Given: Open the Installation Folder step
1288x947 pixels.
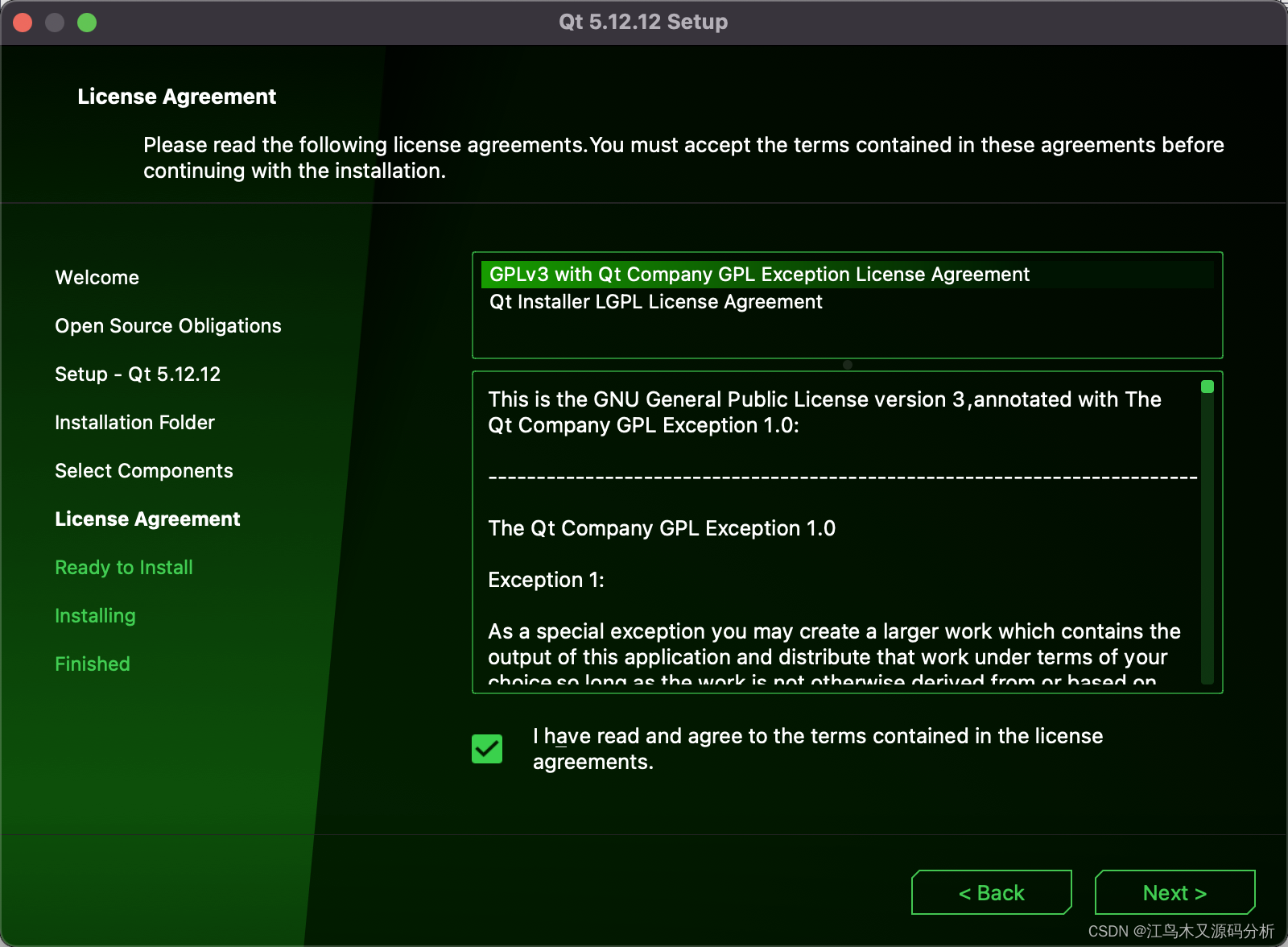Looking at the screenshot, I should click(134, 422).
